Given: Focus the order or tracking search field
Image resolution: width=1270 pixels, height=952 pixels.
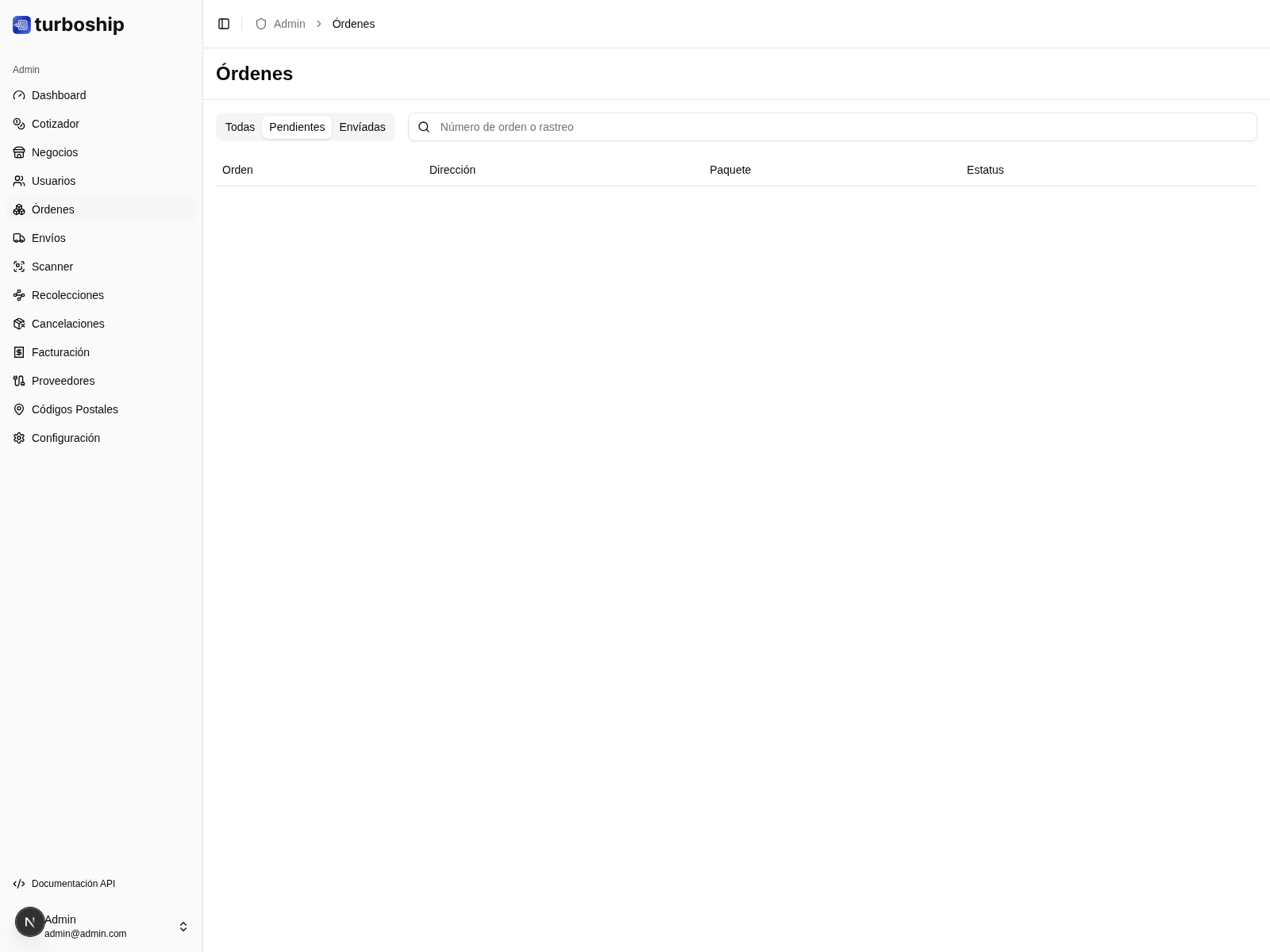Looking at the screenshot, I should point(841,127).
